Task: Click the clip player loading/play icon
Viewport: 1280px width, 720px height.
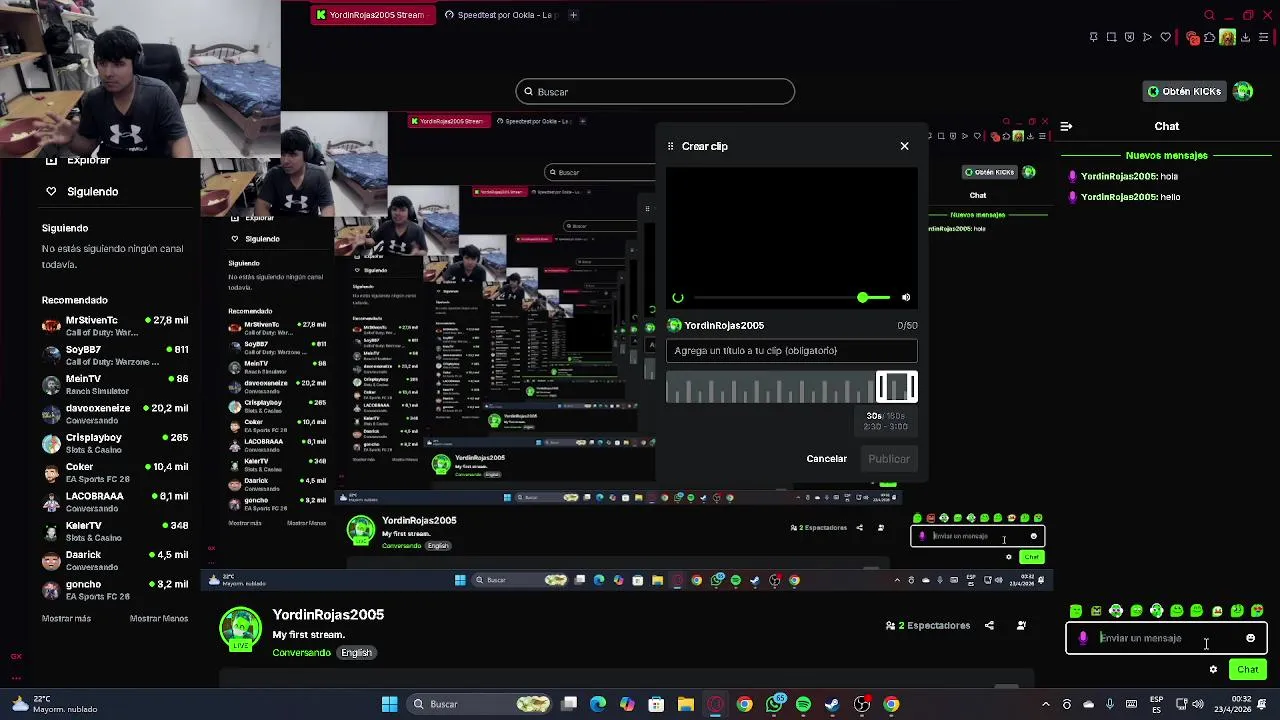Action: [678, 298]
